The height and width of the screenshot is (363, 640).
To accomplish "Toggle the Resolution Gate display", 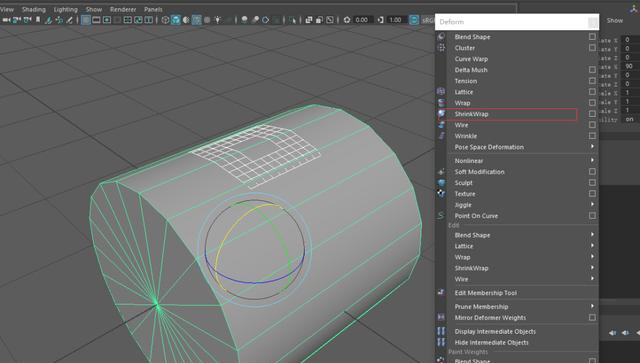I will (x=107, y=20).
